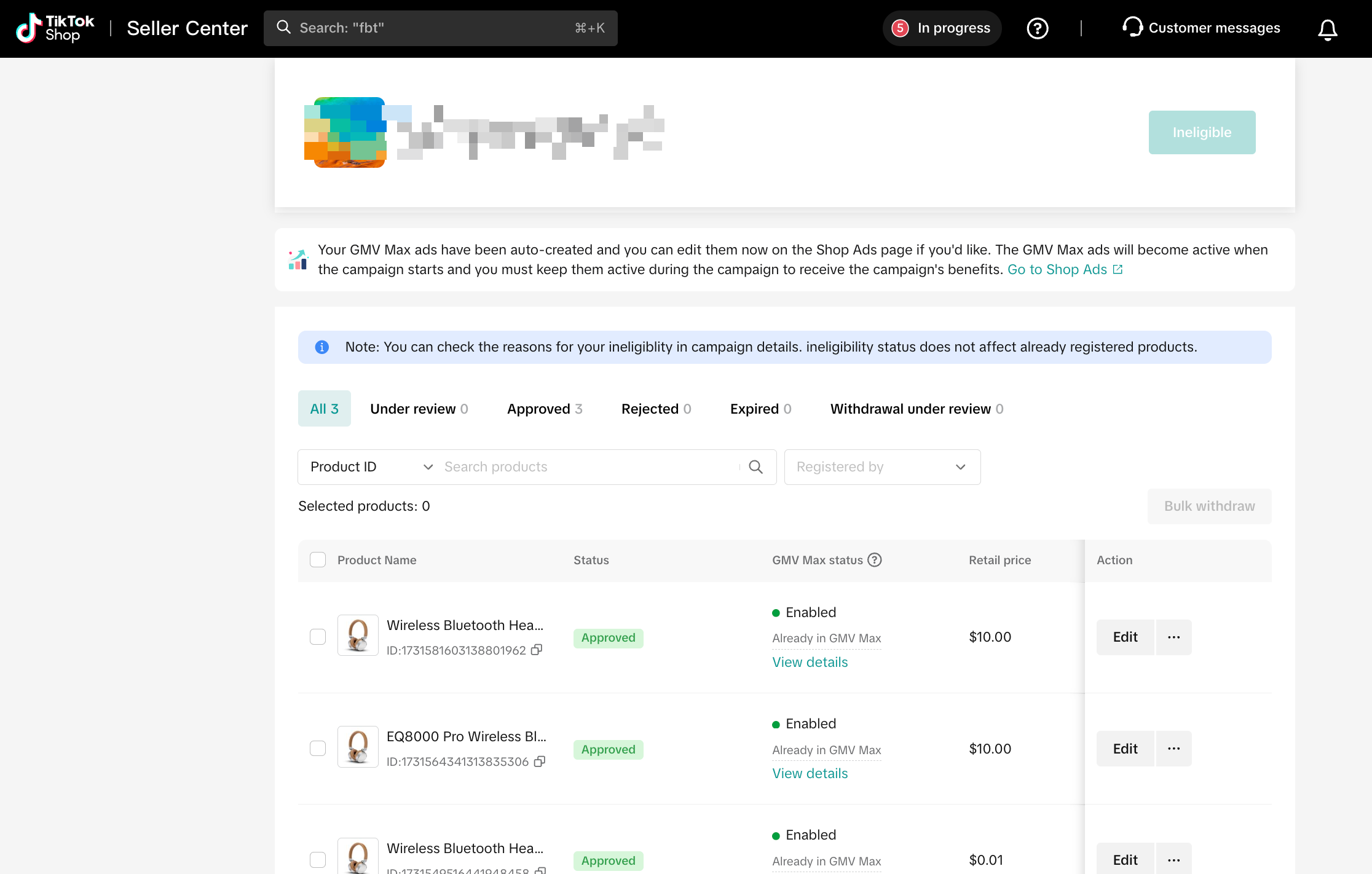Select the EQ8000 Pro Wireless checkbox
The height and width of the screenshot is (874, 1372).
tap(318, 748)
